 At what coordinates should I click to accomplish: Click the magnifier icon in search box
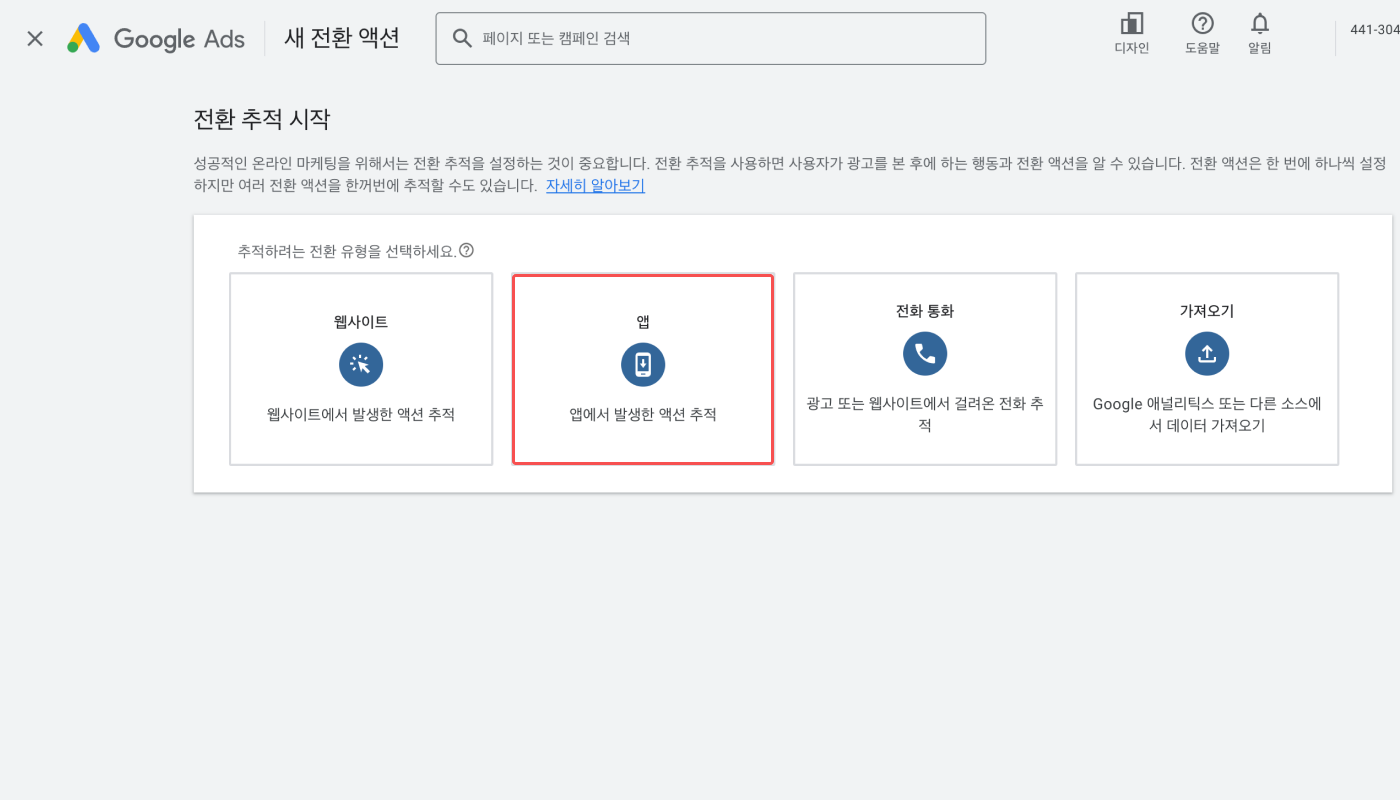coord(462,39)
